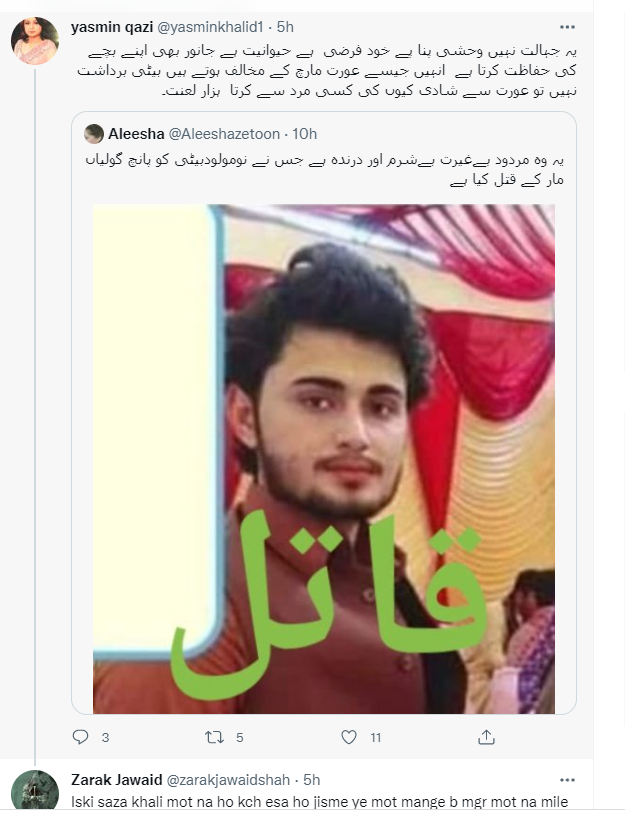Open the three-dot menu on yasmin qazi's tweet
Screen dimensions: 625x827
coord(567,27)
